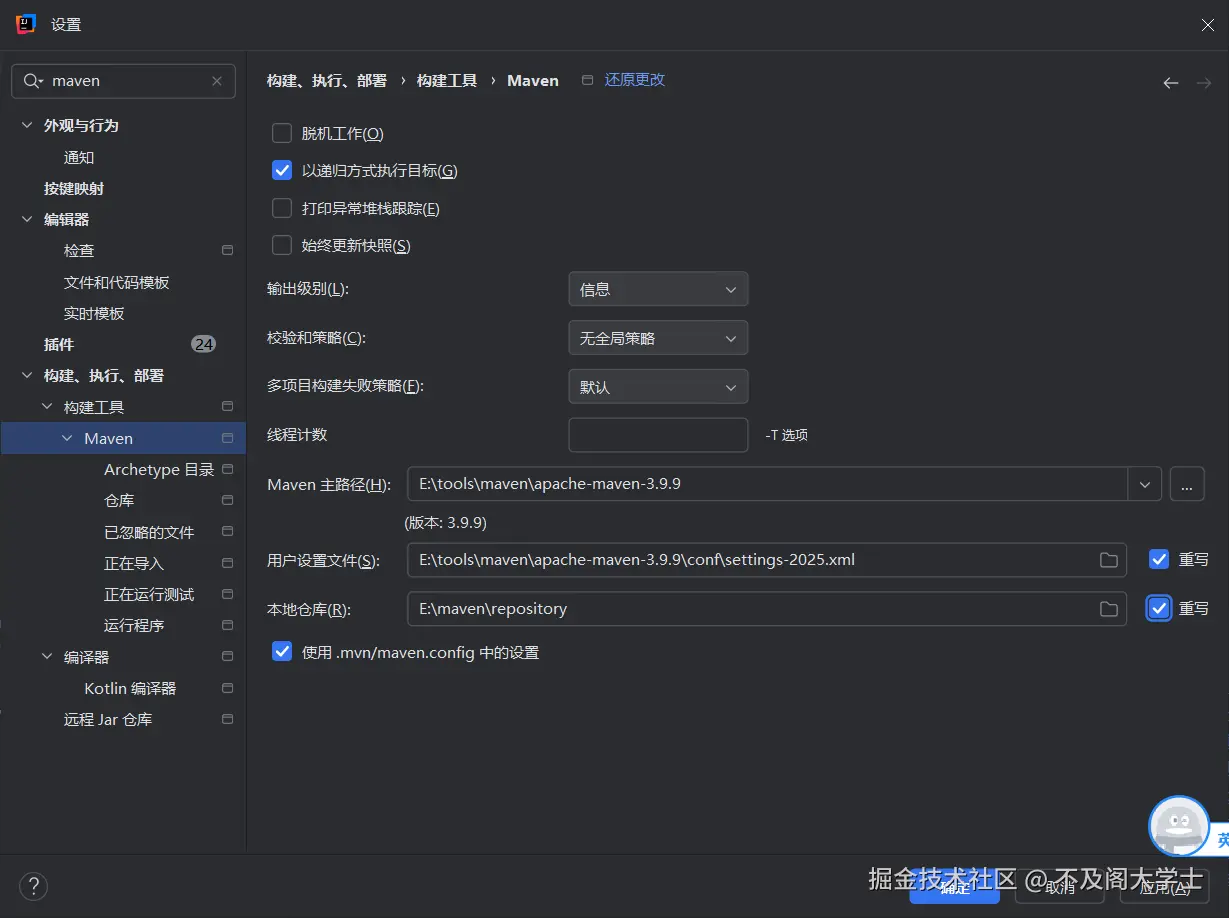The image size is (1229, 918).
Task: Click breadcrumb 构建、执行、部署
Action: tap(327, 81)
